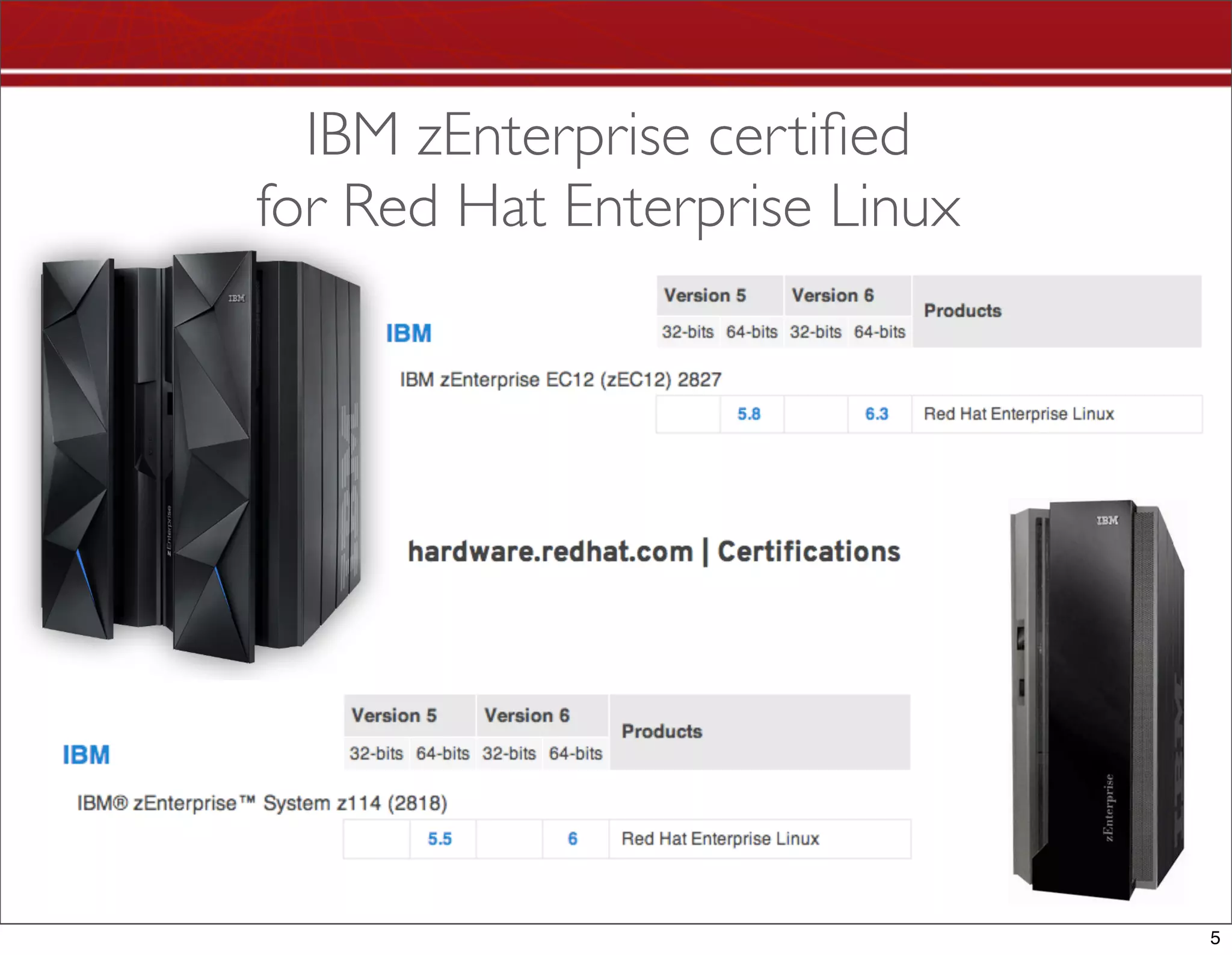Image resolution: width=1232 pixels, height=955 pixels.
Task: Click the text 'IBM zEnterprise EC12 (zEC12) 2827'
Action: point(561,379)
